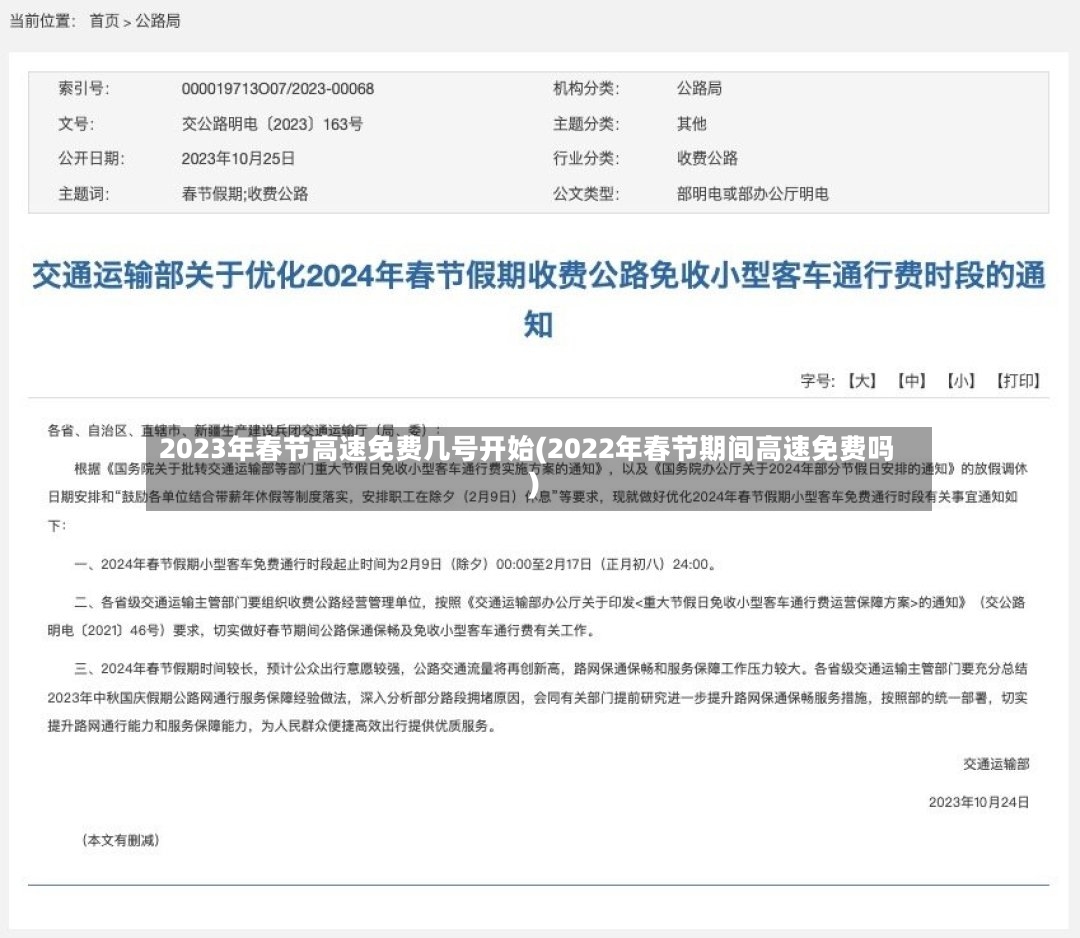Open the 首页 breadcrumb link
The height and width of the screenshot is (938, 1080).
[104, 21]
